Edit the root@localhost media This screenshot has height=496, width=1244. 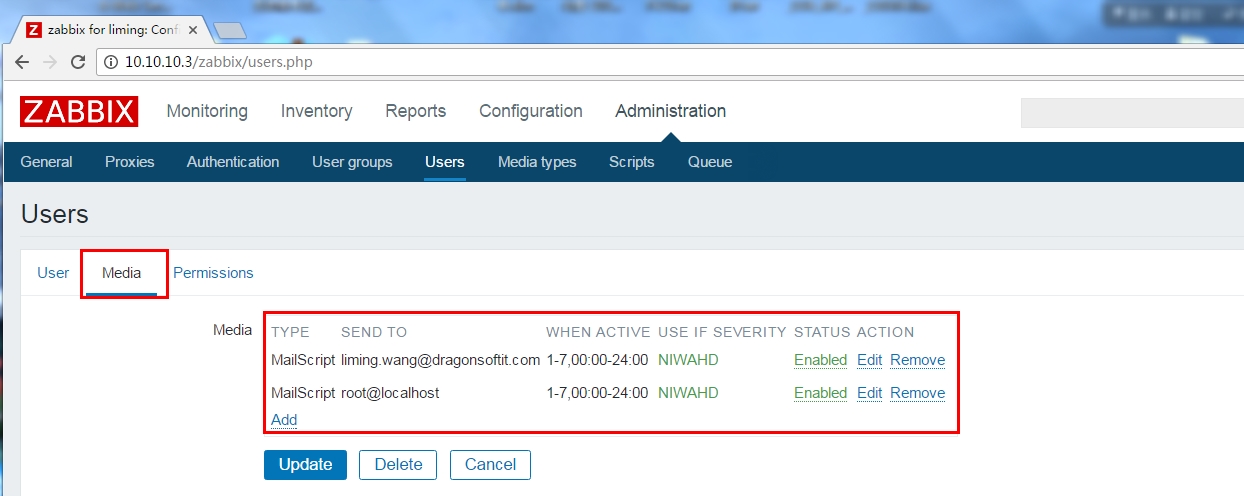click(x=869, y=393)
